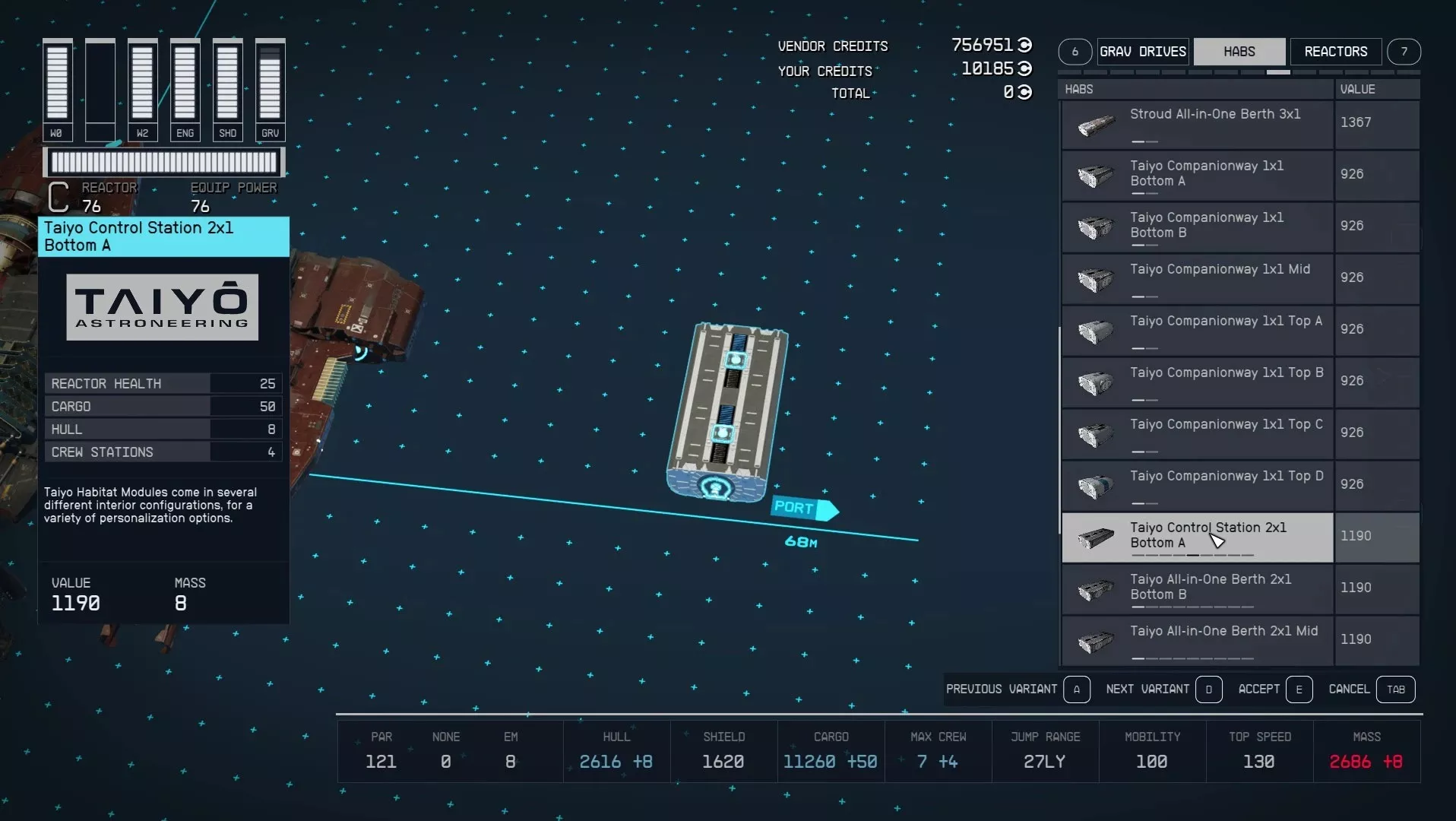
Task: Click the Taiyo All-in-One Berth 2x1 Mid row text
Action: 1223,631
